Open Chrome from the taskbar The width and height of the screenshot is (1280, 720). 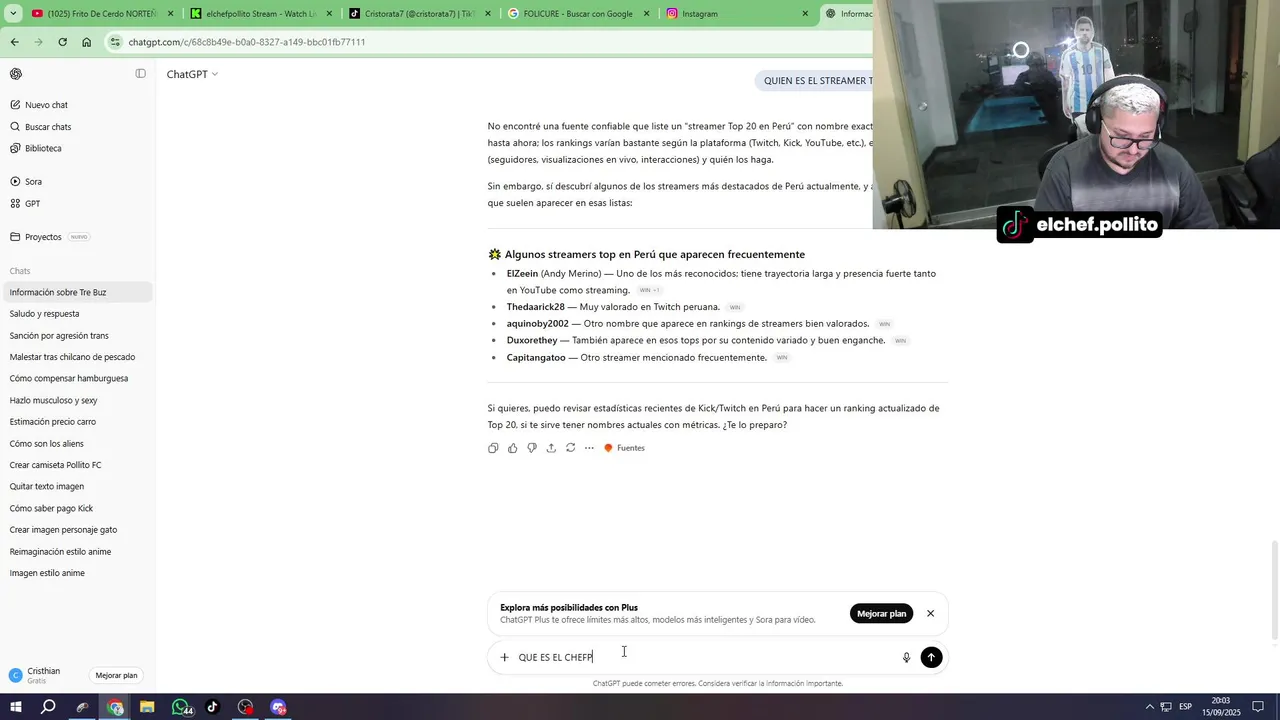[115, 707]
